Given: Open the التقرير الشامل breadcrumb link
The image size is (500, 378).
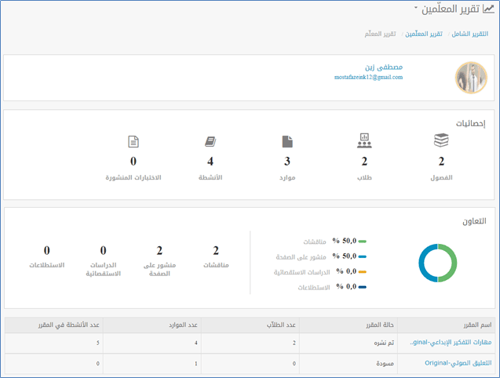Looking at the screenshot, I should tap(470, 34).
